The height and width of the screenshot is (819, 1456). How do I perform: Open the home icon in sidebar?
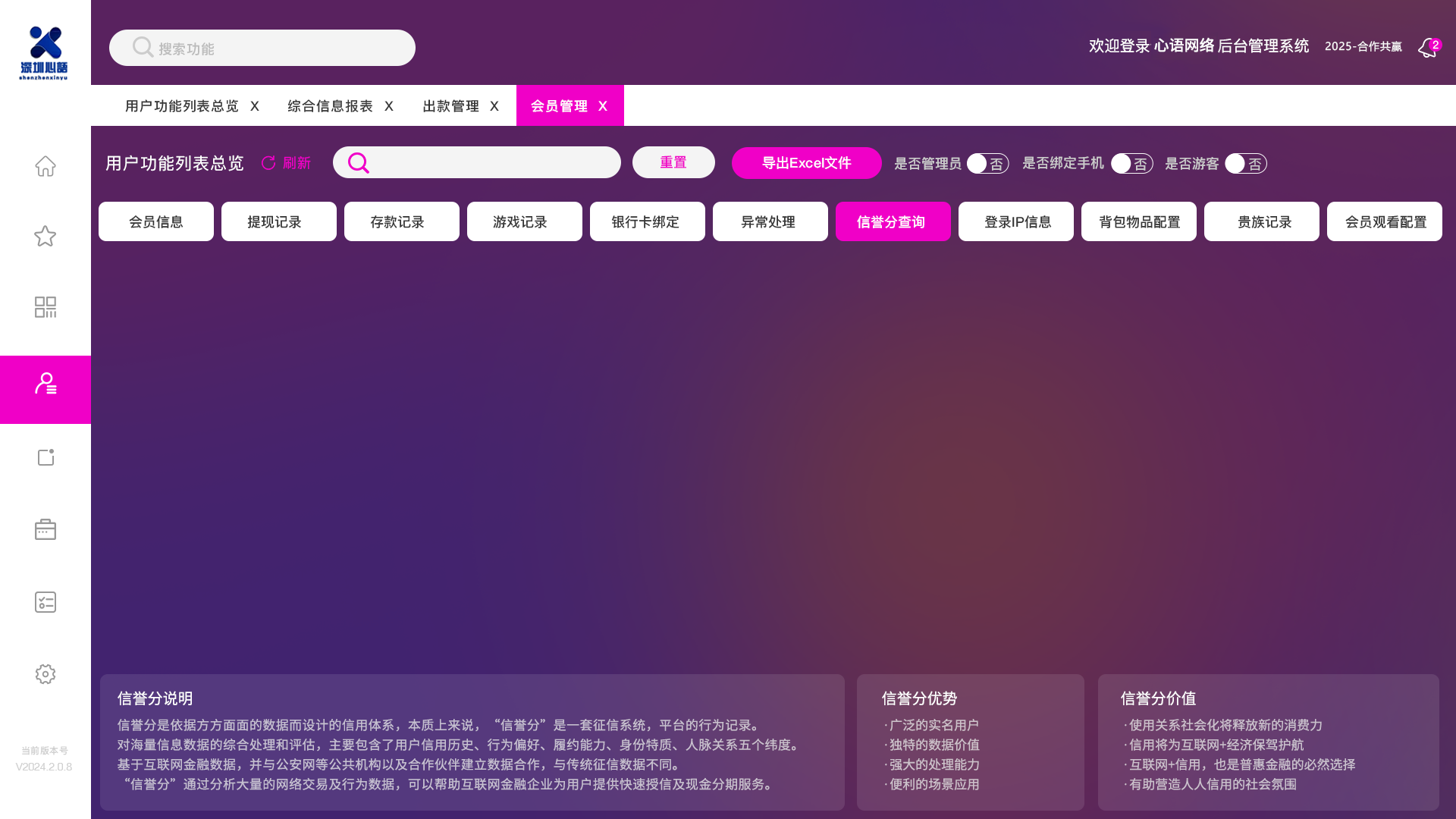(x=45, y=166)
